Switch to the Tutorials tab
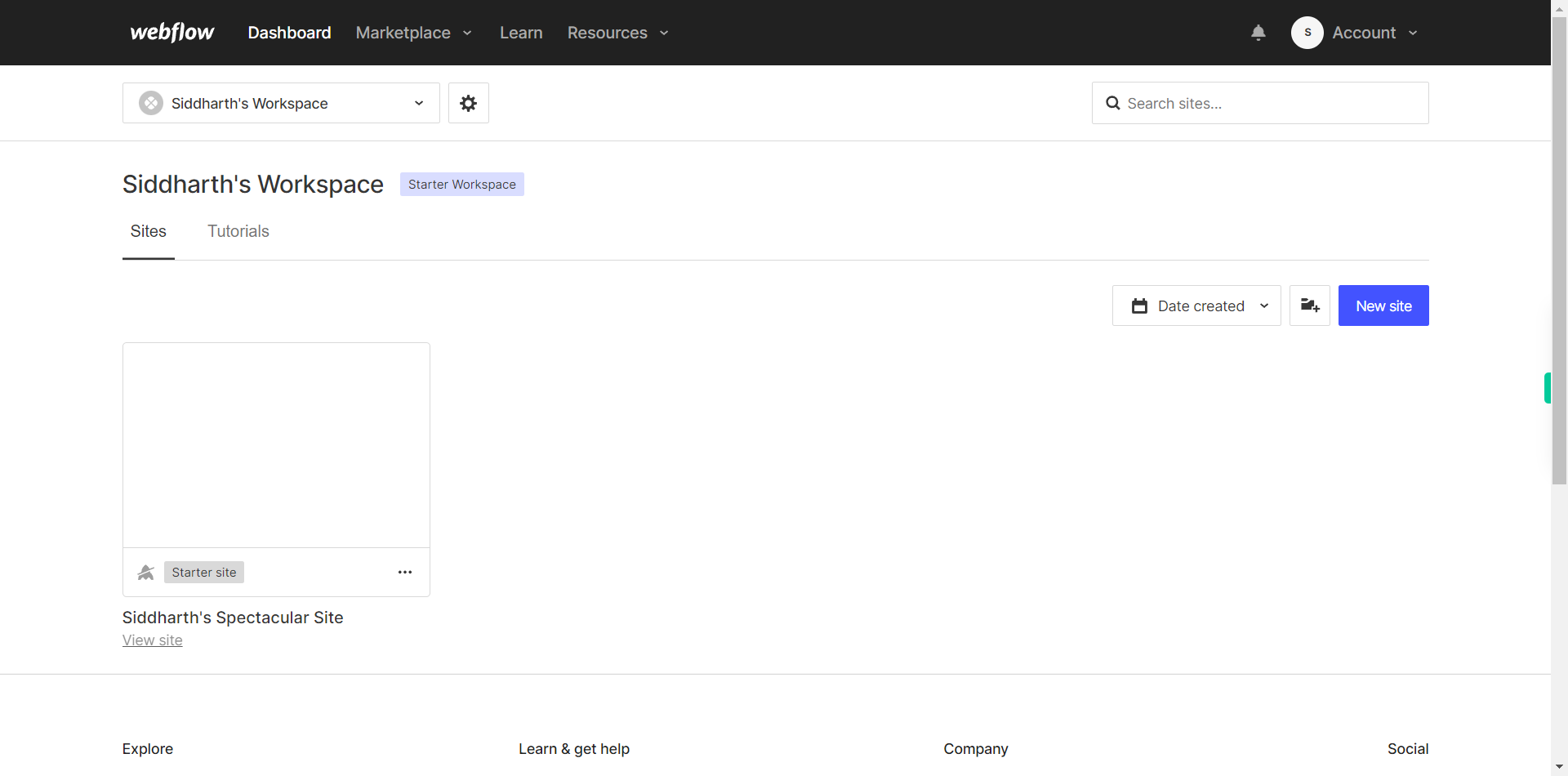This screenshot has height=776, width=1568. [238, 231]
